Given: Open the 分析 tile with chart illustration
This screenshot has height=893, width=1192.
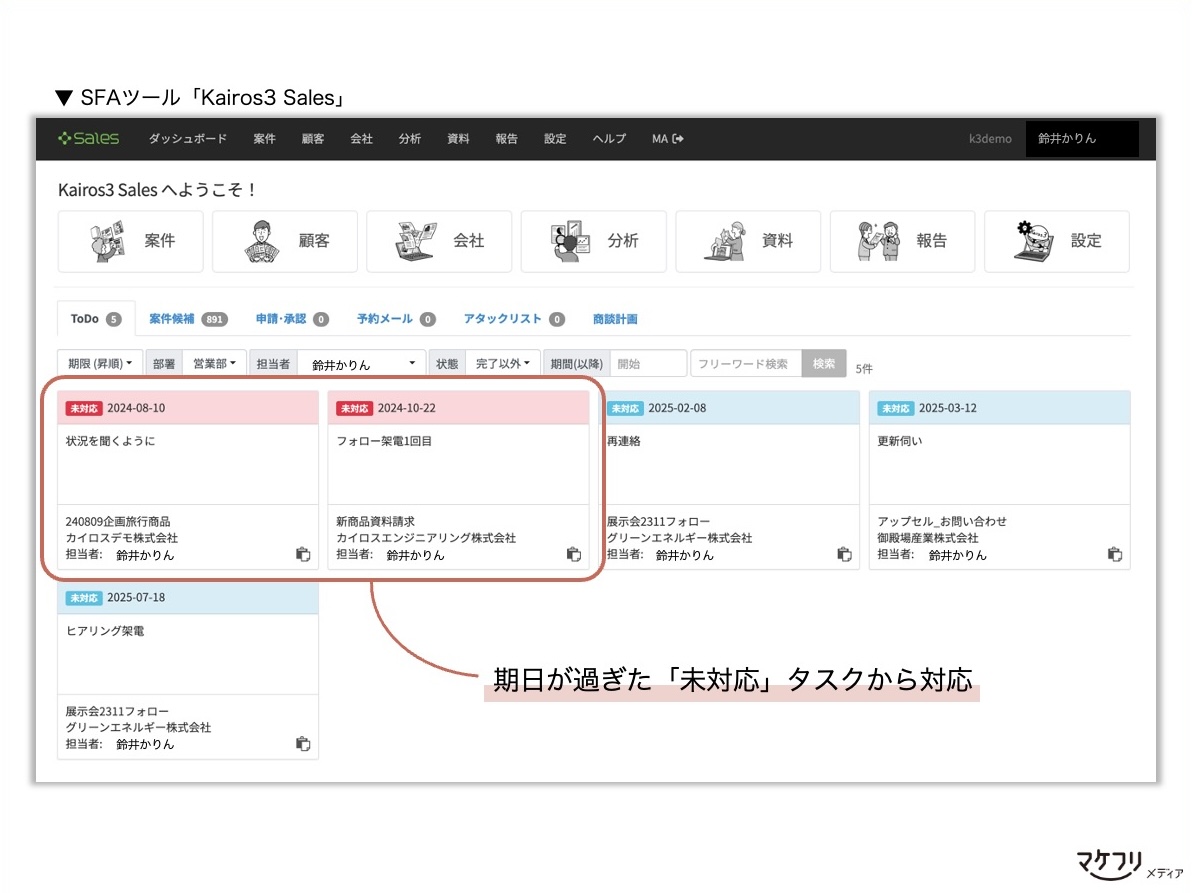Looking at the screenshot, I should point(594,241).
